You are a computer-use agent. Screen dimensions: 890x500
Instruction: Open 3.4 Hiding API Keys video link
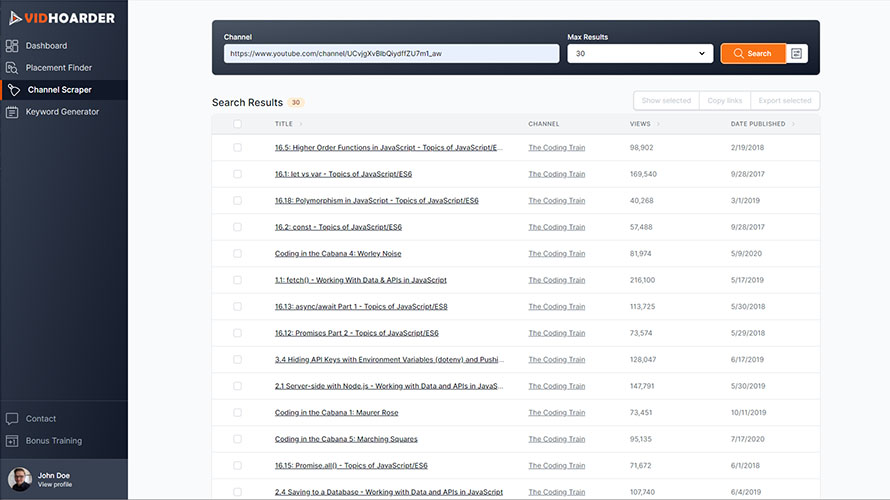pos(389,360)
